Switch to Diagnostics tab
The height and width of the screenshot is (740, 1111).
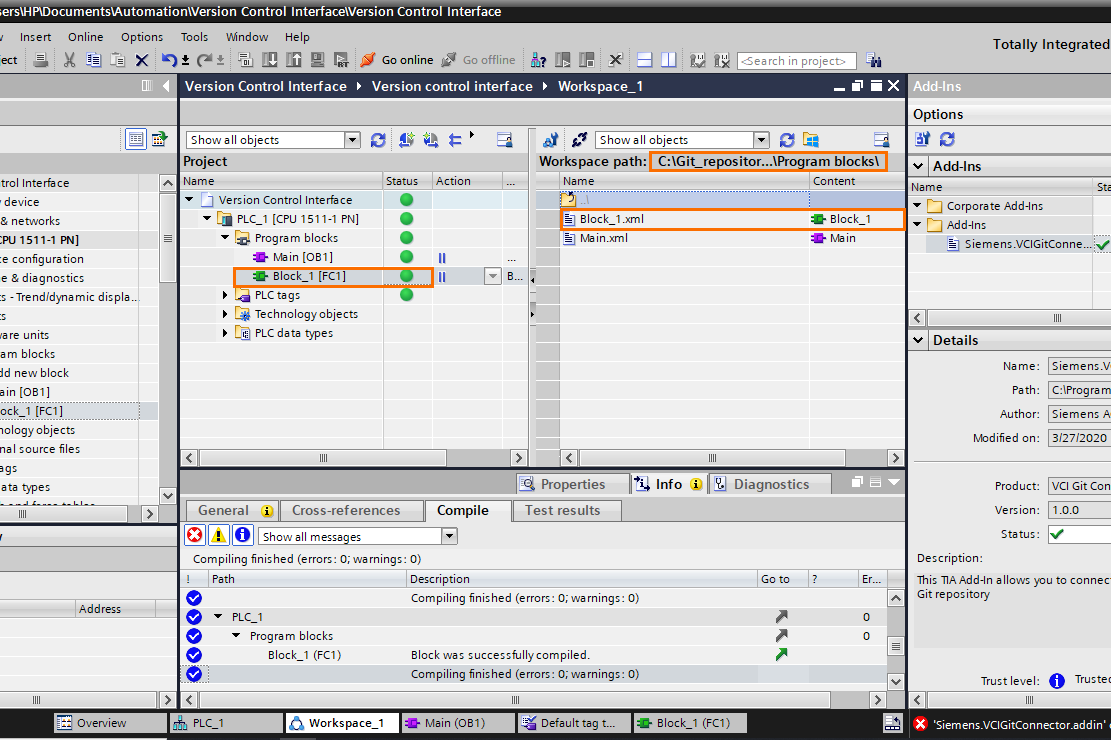point(770,484)
